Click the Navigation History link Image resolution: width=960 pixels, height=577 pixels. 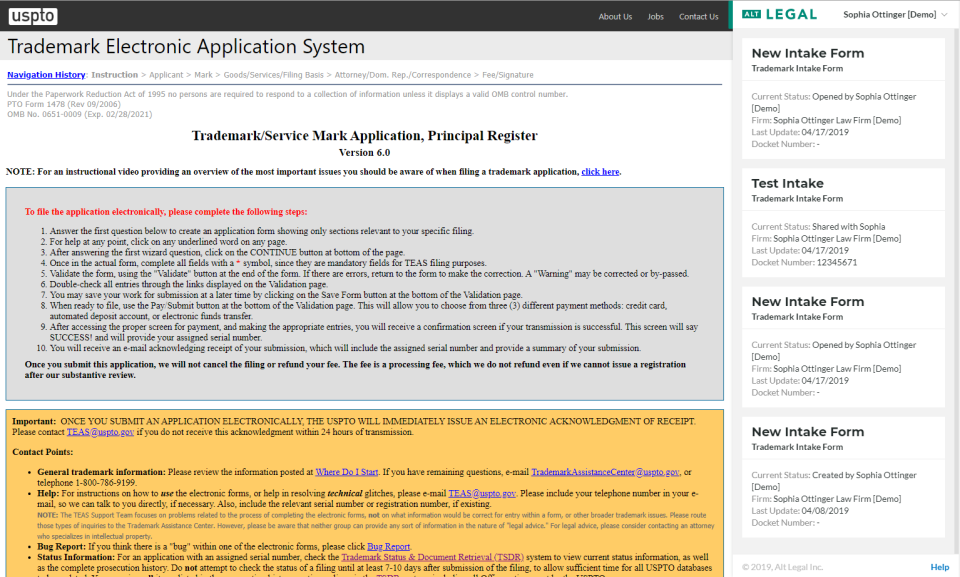(x=46, y=75)
